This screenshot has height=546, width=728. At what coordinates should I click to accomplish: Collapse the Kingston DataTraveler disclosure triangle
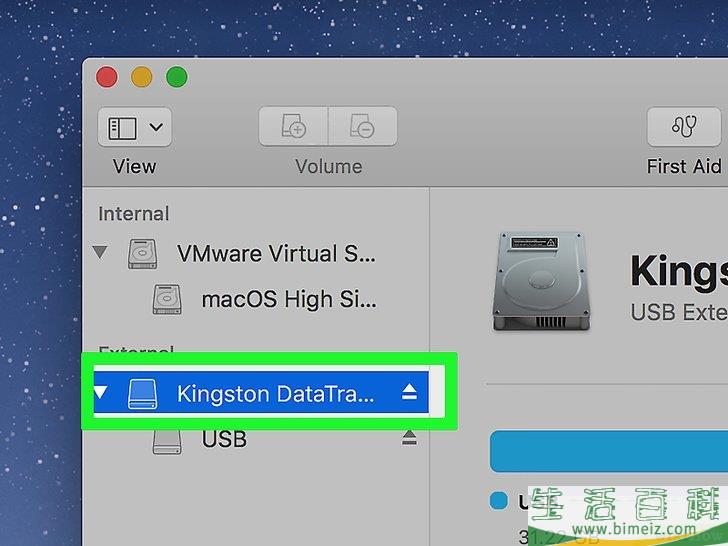[x=100, y=393]
